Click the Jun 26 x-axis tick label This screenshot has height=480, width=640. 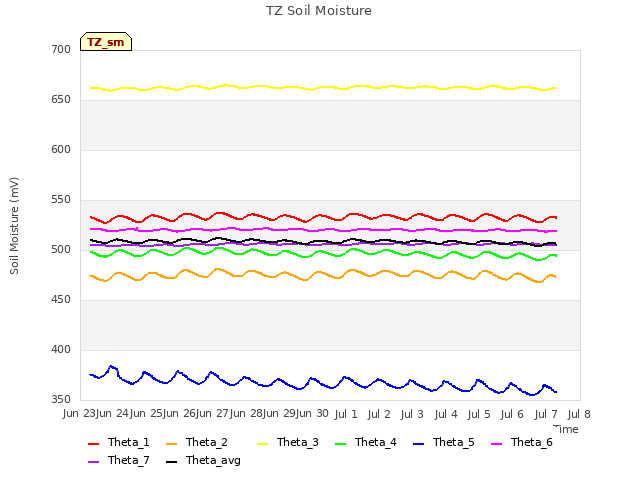(x=180, y=414)
